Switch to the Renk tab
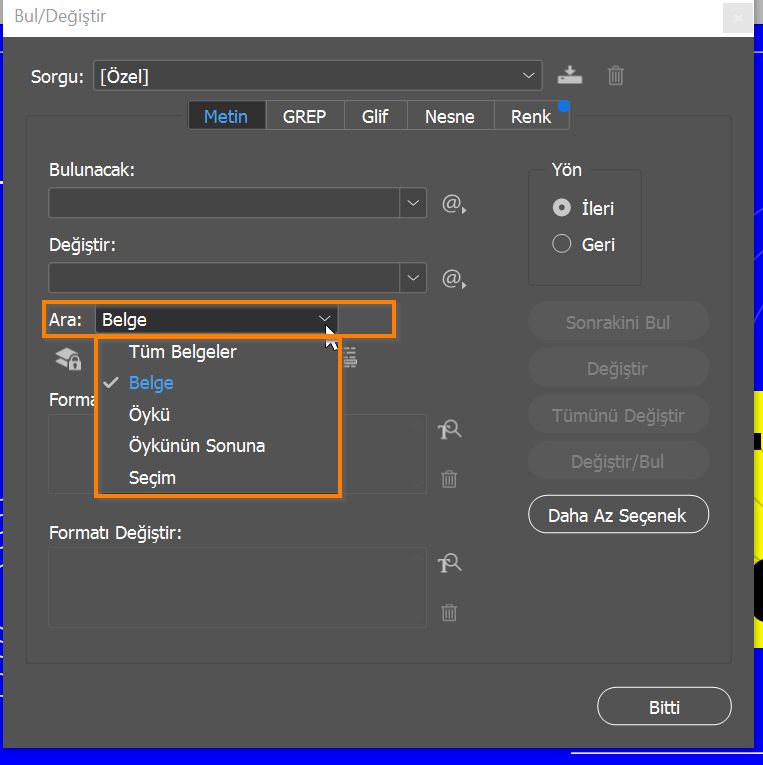The height and width of the screenshot is (765, 763). coord(531,116)
